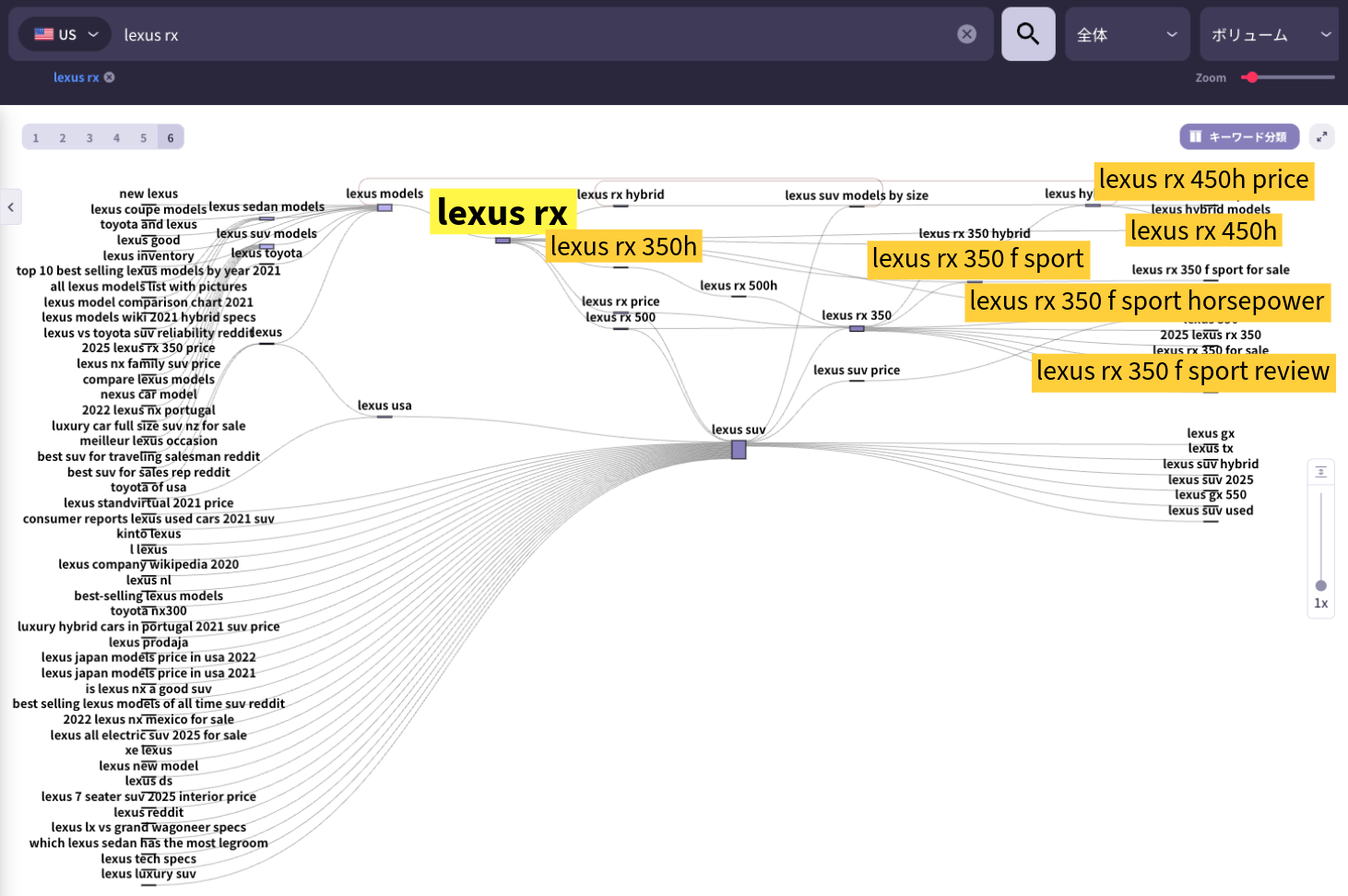Select the 2025 lexus rx 350 price keyword
The image size is (1348, 896).
click(x=148, y=348)
